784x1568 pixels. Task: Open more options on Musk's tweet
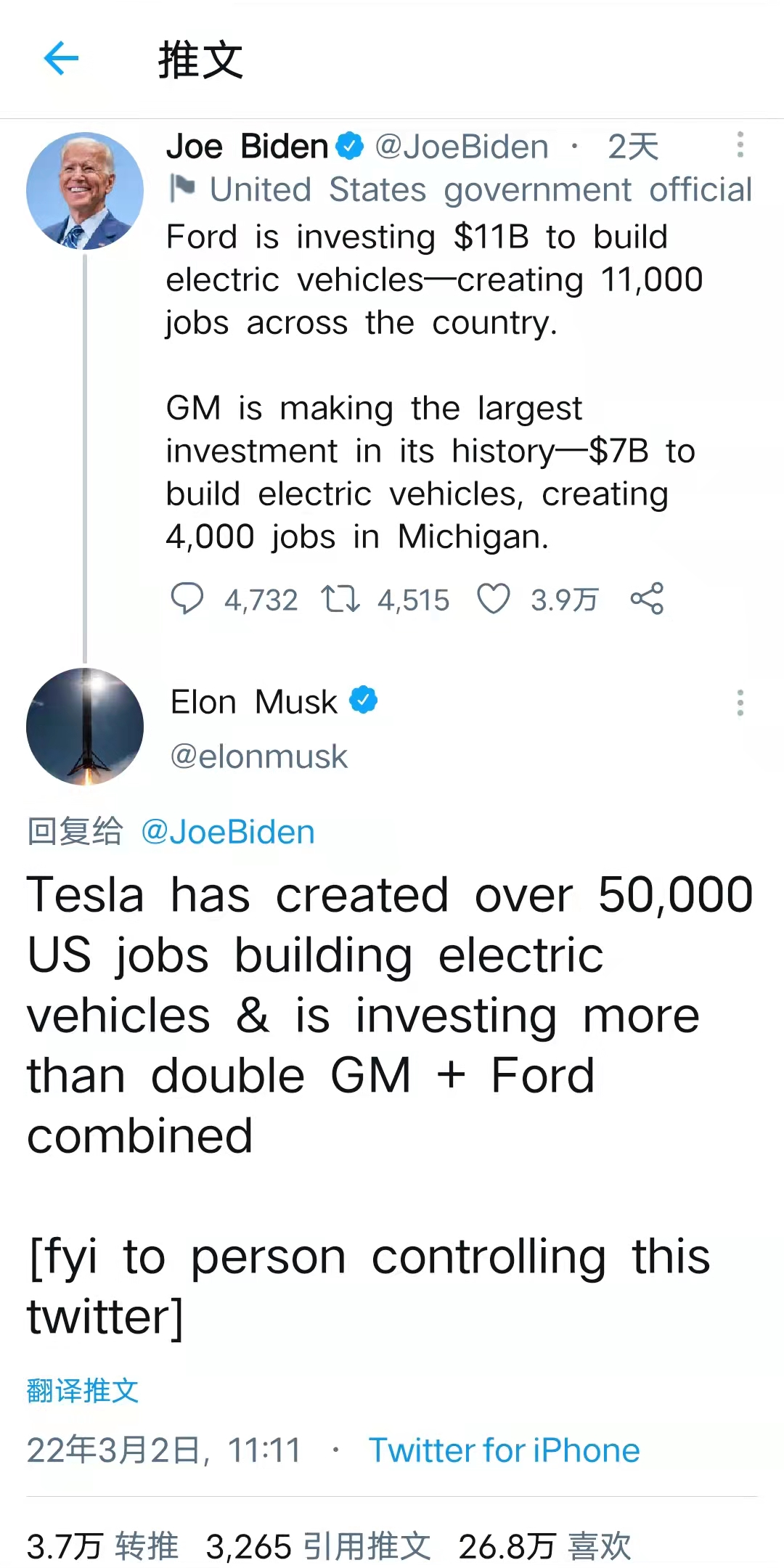pos(740,703)
